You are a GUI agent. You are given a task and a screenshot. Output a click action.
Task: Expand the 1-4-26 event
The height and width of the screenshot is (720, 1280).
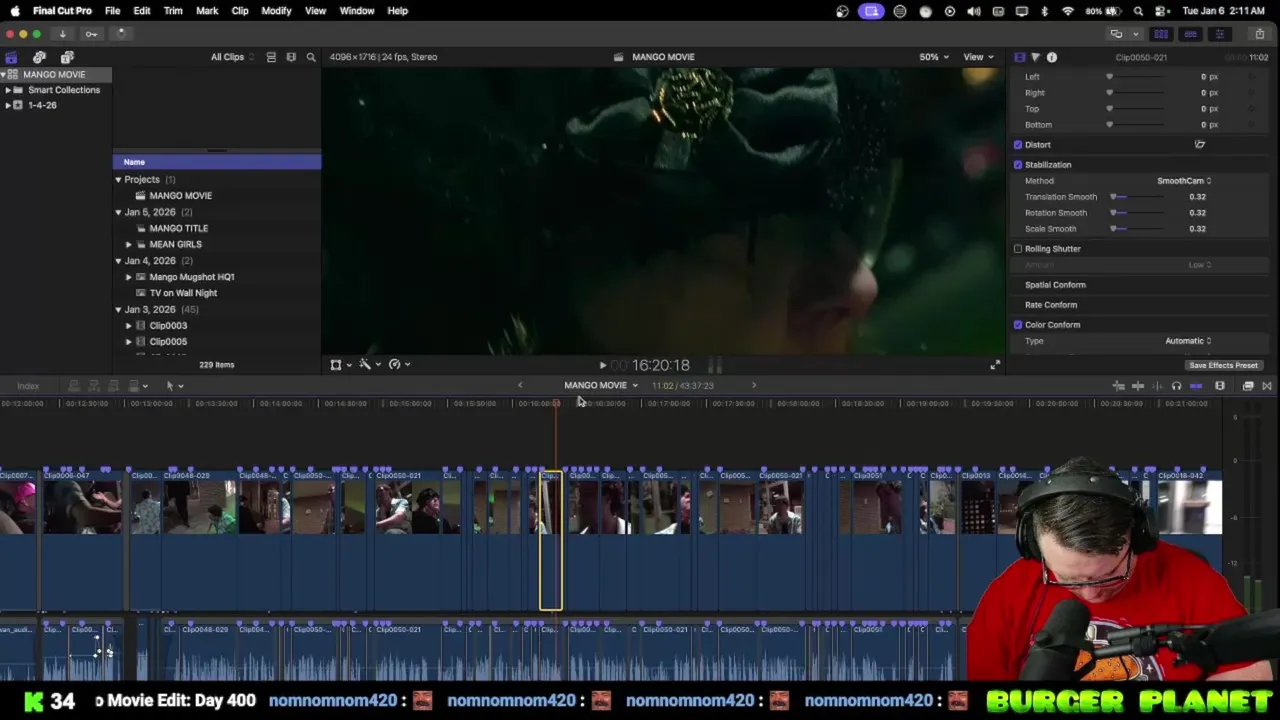(8, 105)
